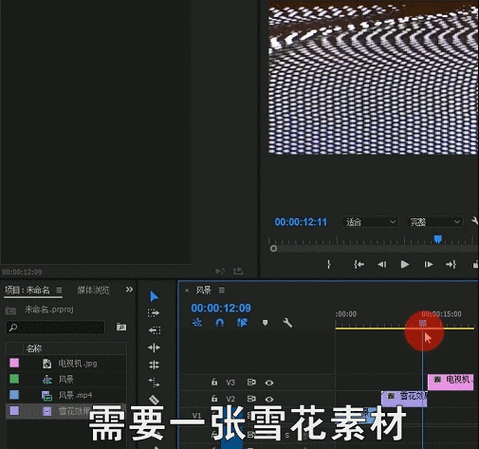Viewport: 479px width, 449px height.
Task: Open the 项目 panel menu icon
Action: coord(59,290)
